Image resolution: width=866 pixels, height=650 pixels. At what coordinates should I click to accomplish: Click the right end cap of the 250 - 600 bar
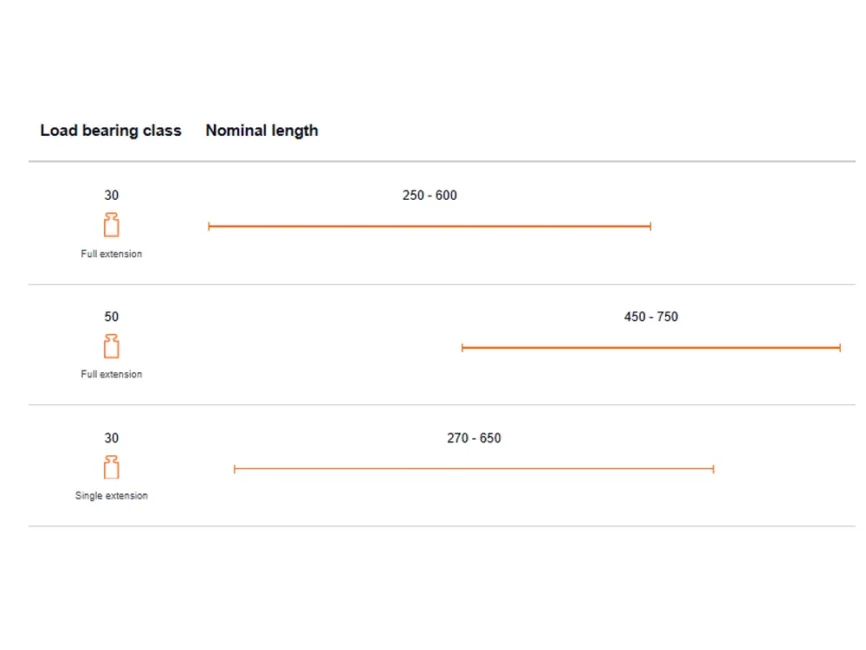[650, 226]
